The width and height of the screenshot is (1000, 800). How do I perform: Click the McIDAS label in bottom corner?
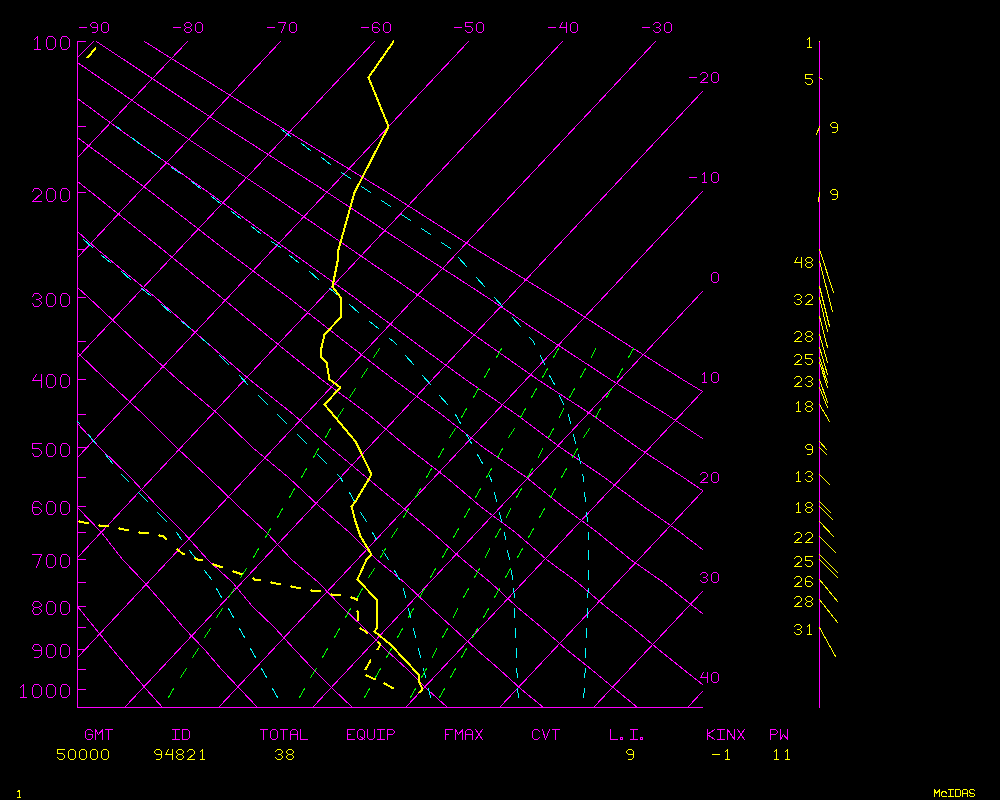pos(954,792)
